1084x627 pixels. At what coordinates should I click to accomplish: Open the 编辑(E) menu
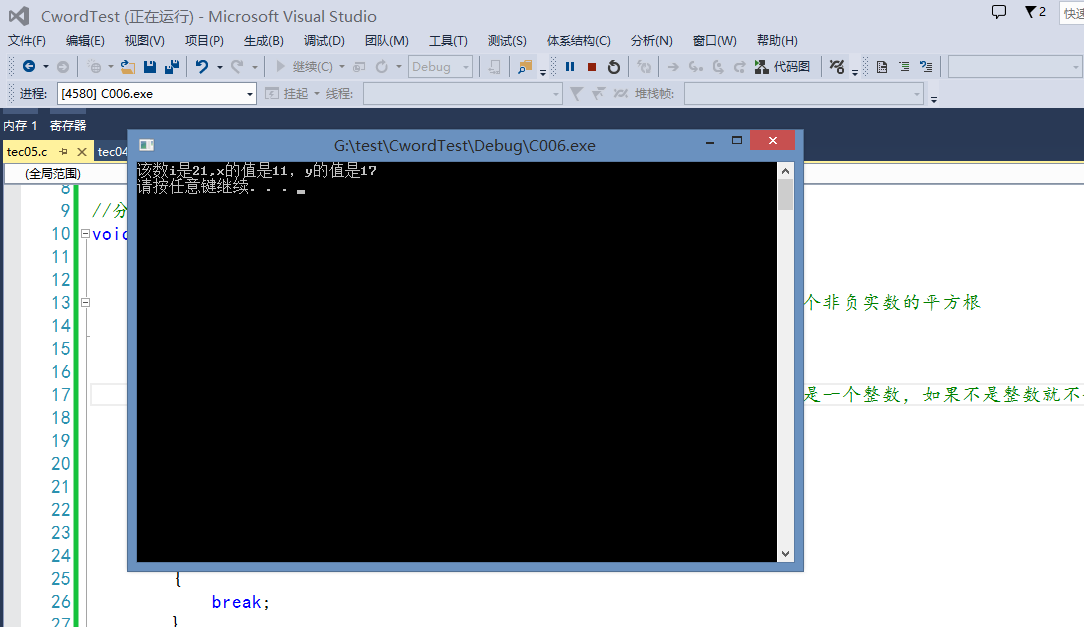tap(85, 41)
